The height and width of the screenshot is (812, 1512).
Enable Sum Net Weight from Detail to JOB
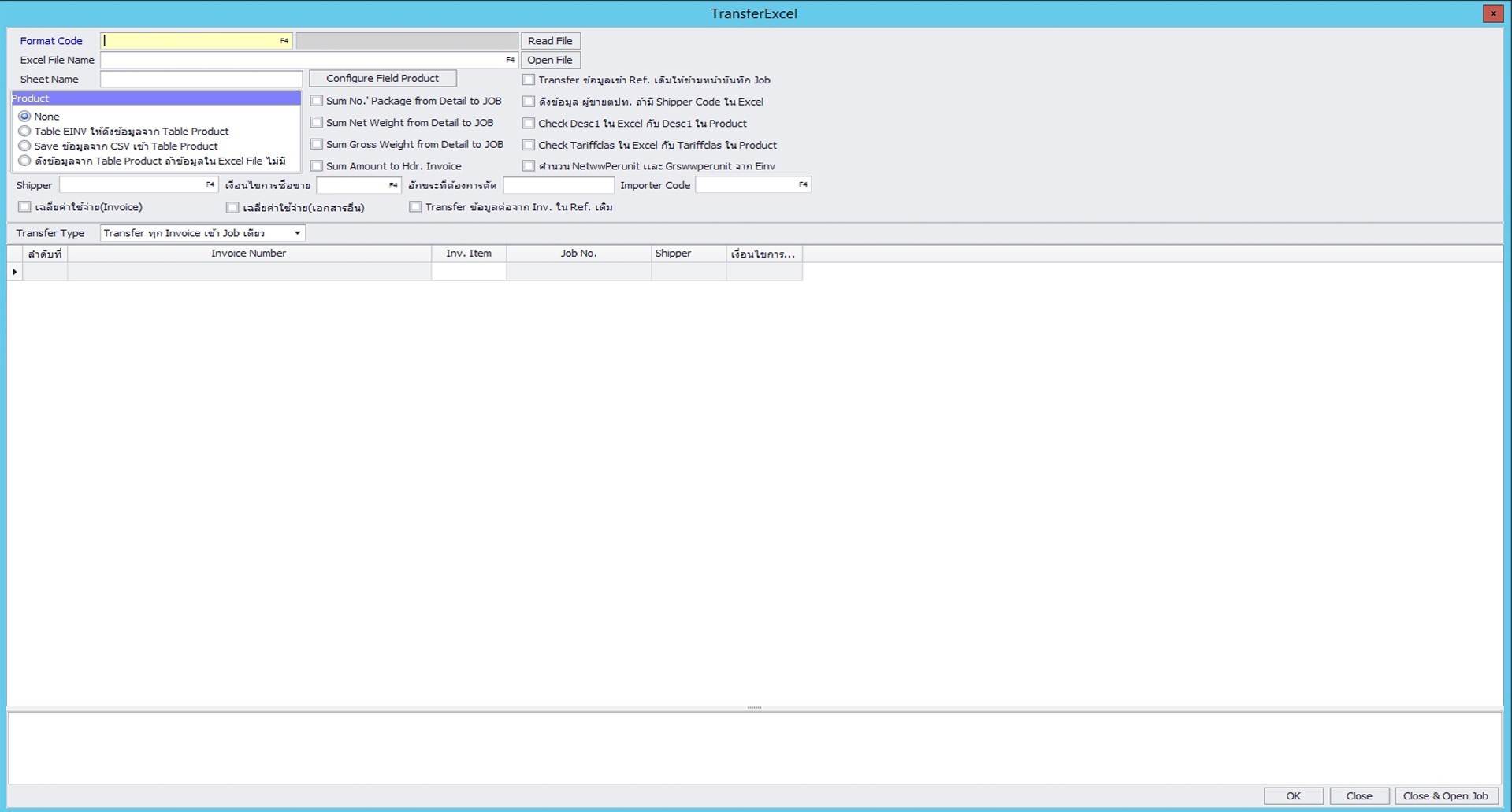pos(317,122)
